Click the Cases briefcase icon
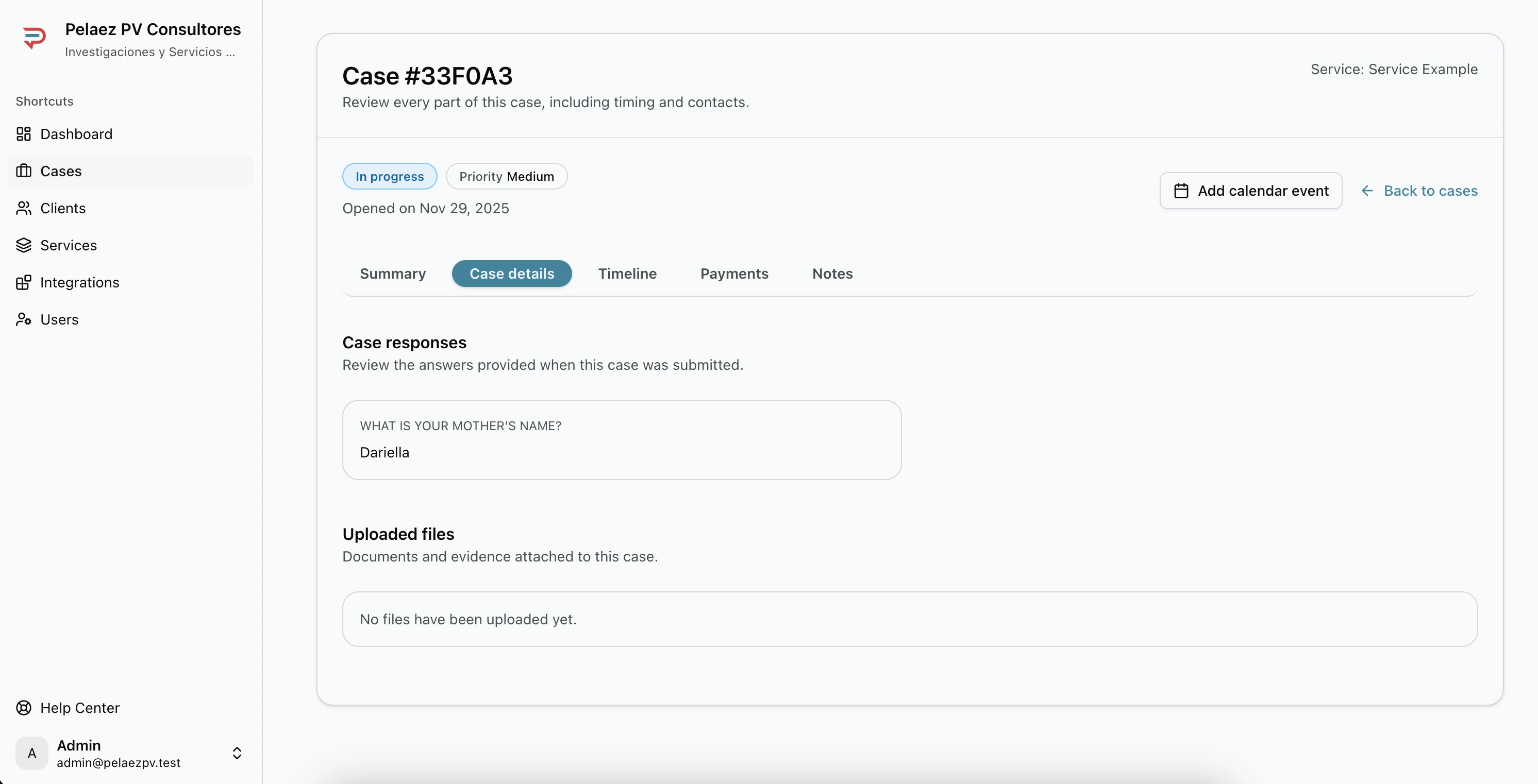1538x784 pixels. pyautogui.click(x=24, y=171)
